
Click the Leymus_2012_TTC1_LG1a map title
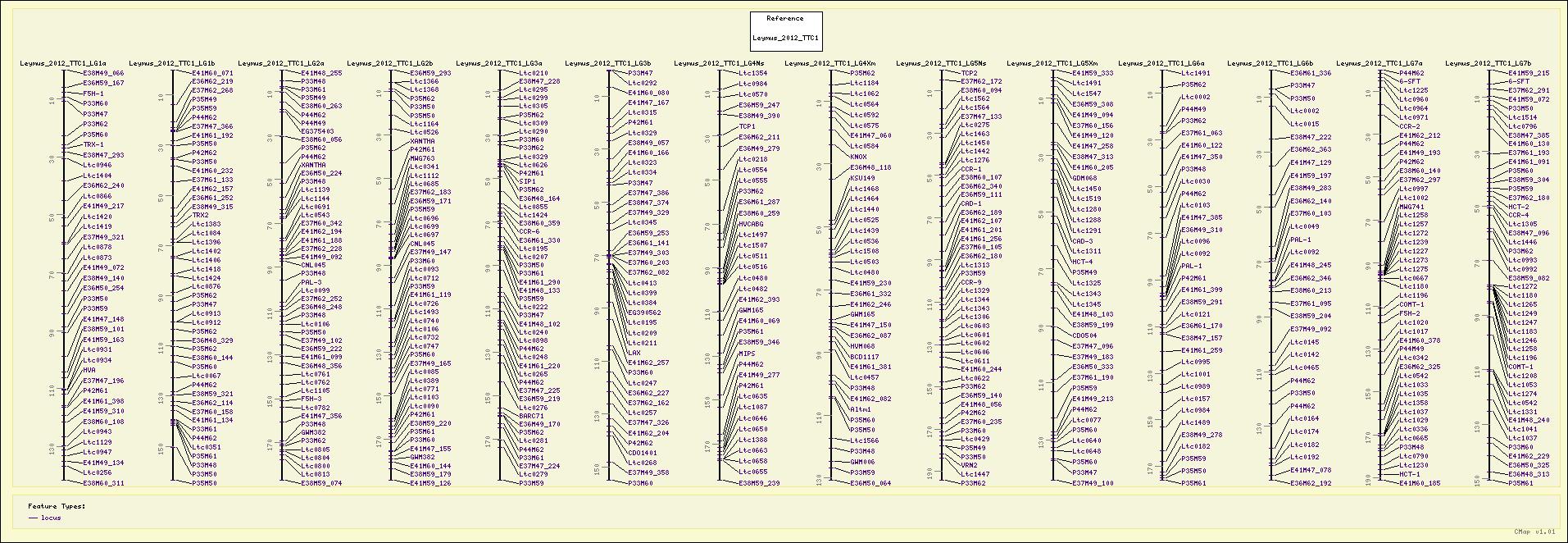(x=74, y=63)
